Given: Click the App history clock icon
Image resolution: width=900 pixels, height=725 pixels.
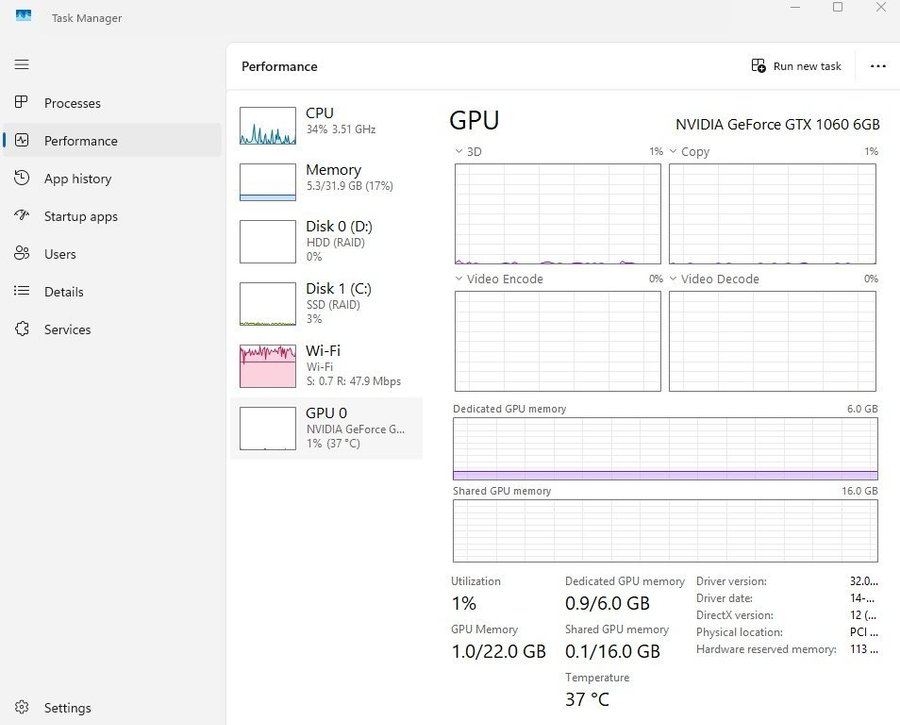Looking at the screenshot, I should pyautogui.click(x=21, y=179).
